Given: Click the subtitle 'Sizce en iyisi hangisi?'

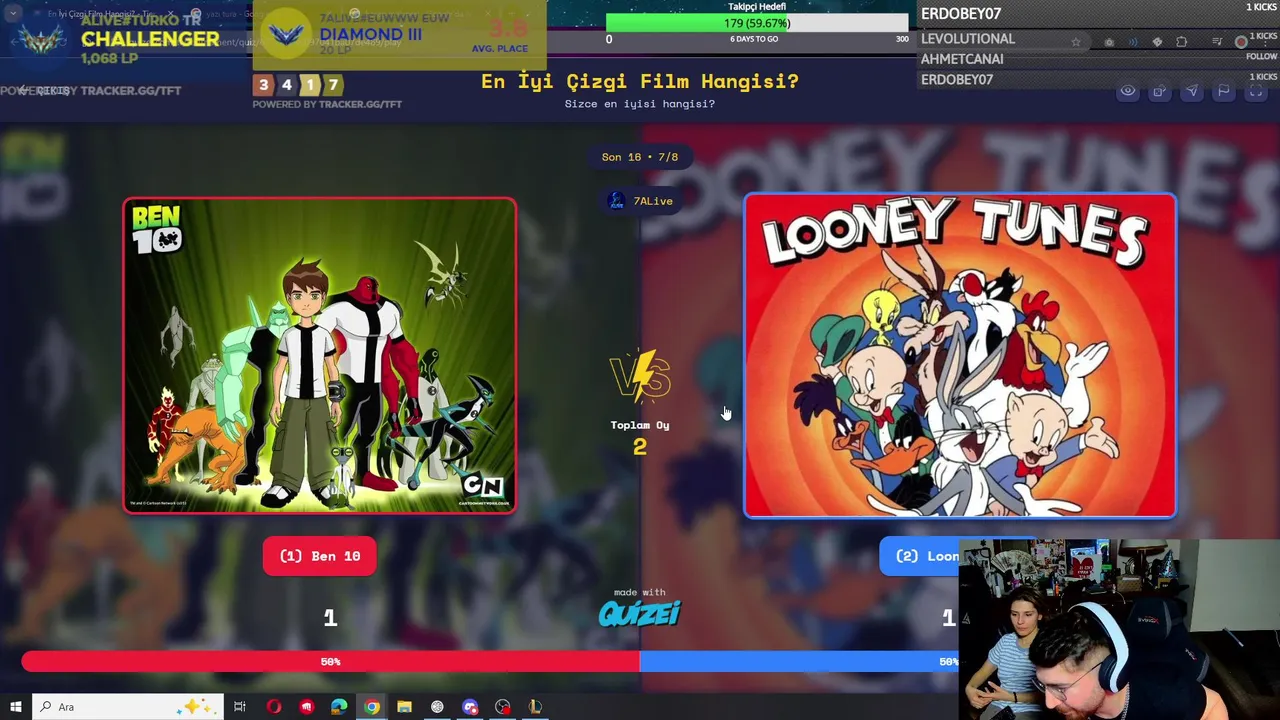Looking at the screenshot, I should (640, 104).
